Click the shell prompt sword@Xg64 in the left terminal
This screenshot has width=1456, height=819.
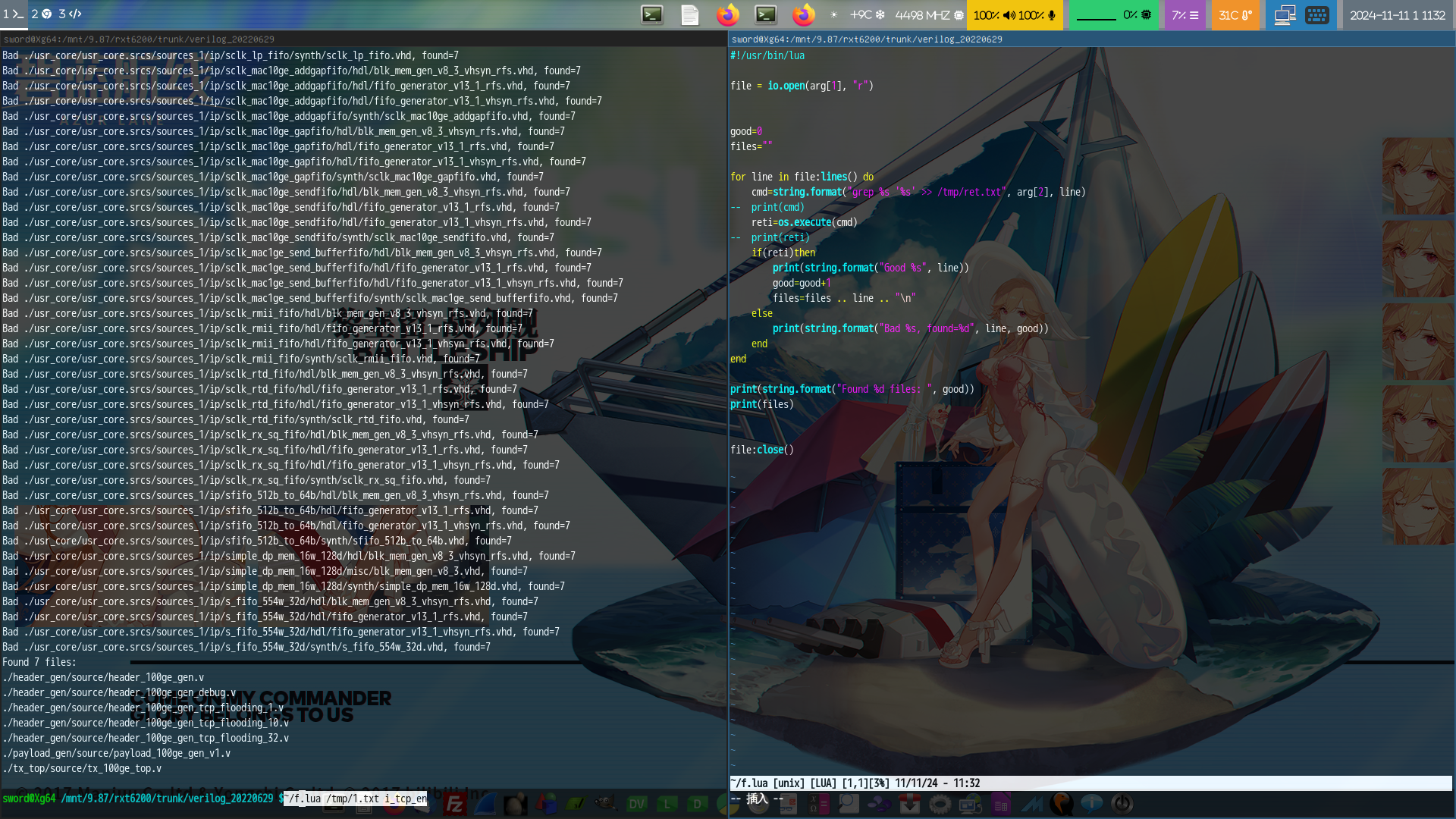pyautogui.click(x=29, y=799)
